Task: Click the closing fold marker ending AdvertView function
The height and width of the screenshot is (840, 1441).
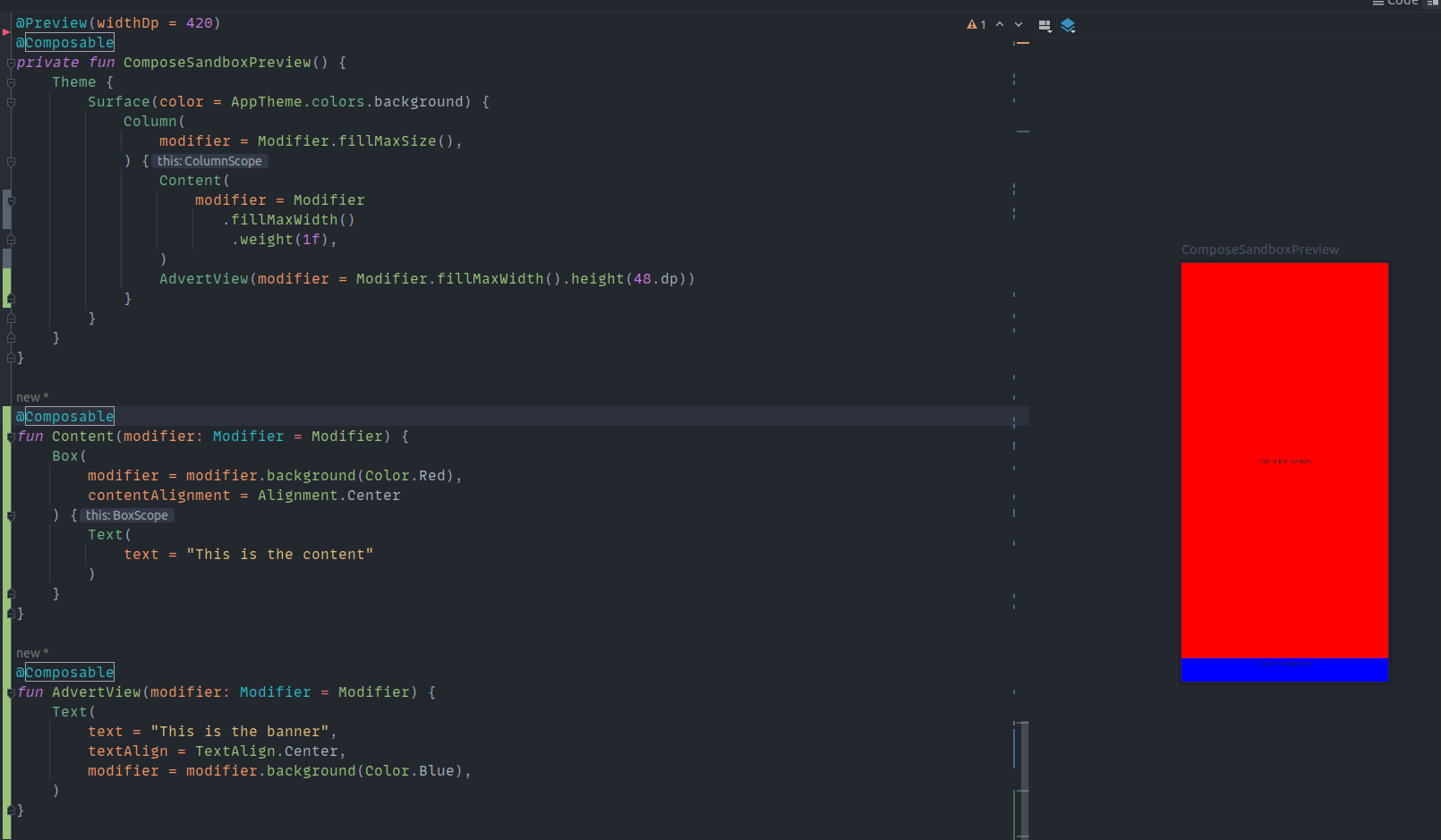Action: (11, 810)
